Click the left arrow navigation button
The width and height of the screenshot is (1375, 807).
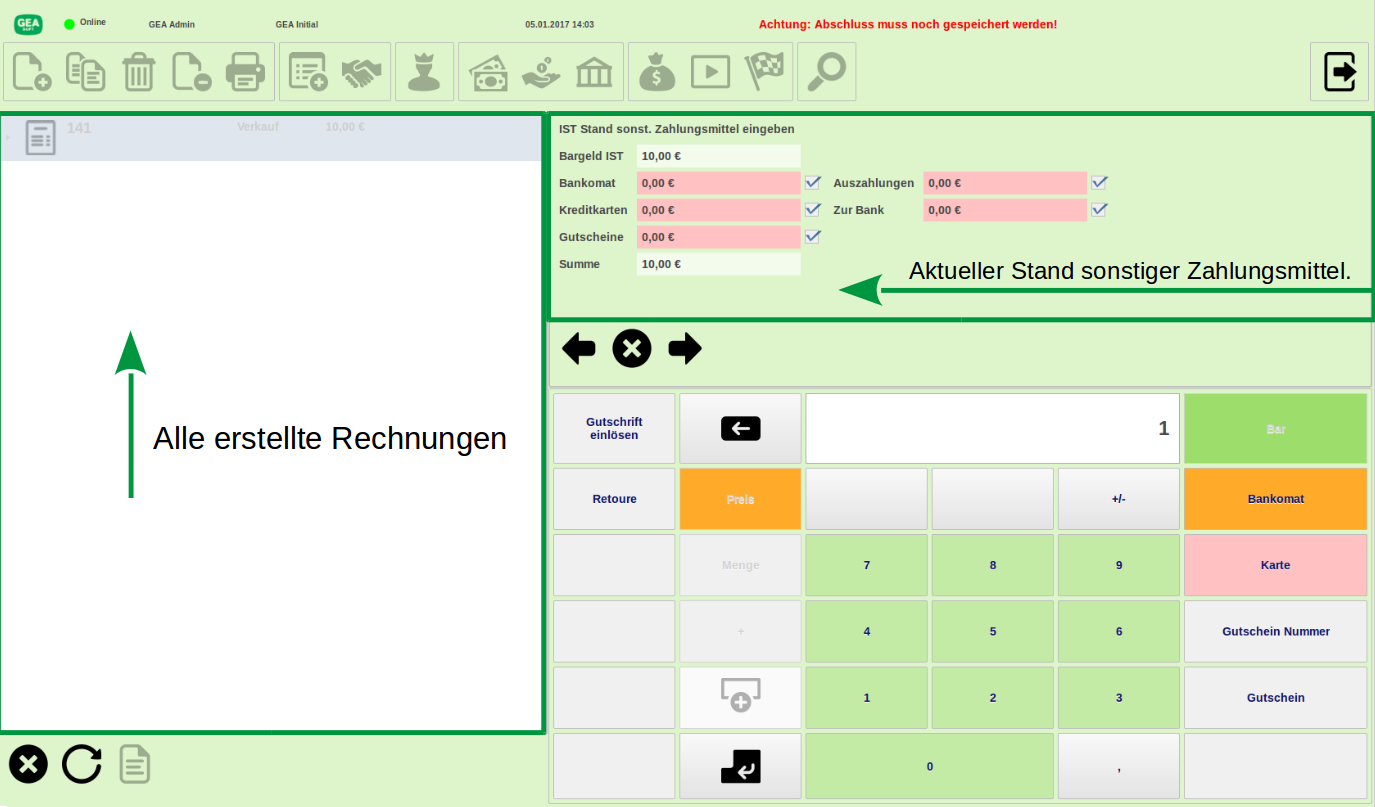(579, 348)
